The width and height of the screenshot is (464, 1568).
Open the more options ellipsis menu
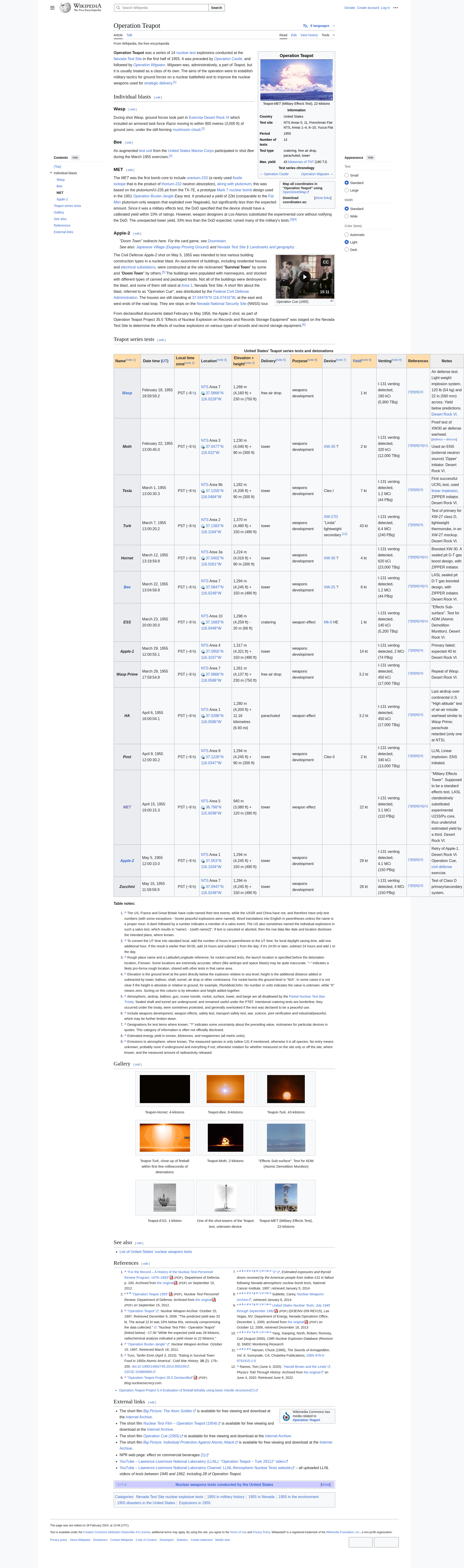[x=395, y=8]
